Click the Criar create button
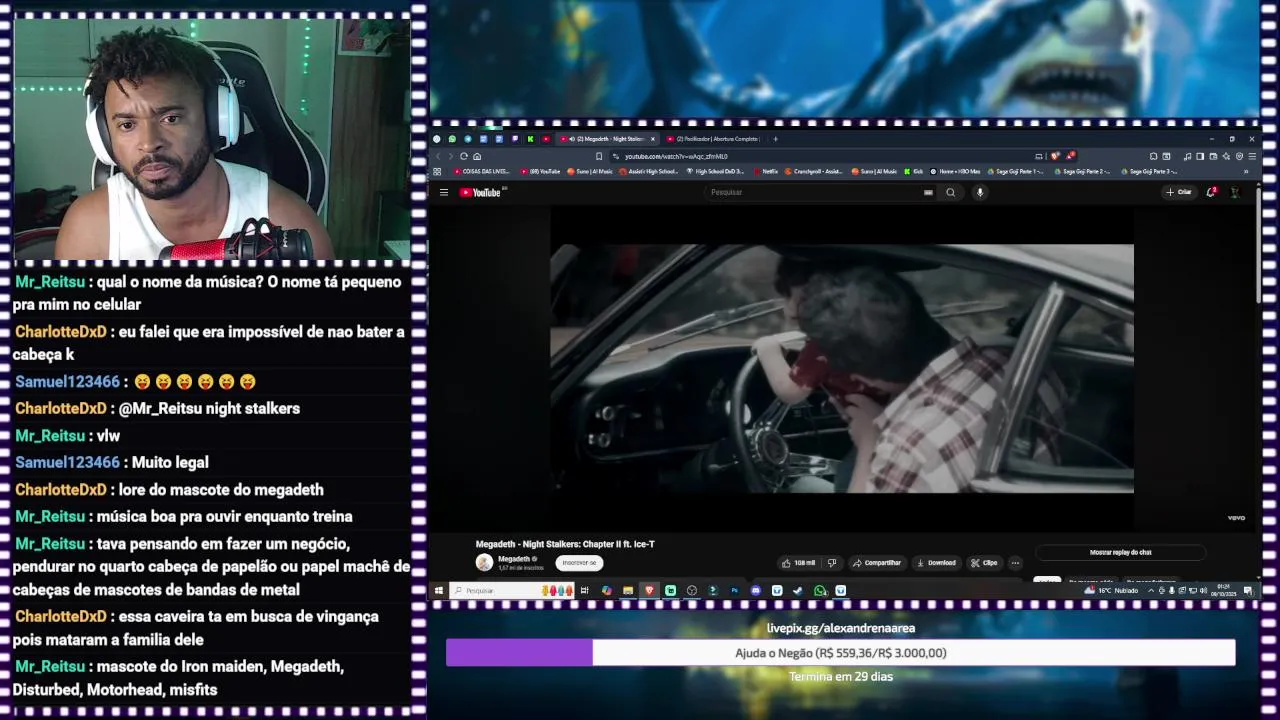 pos(1180,192)
